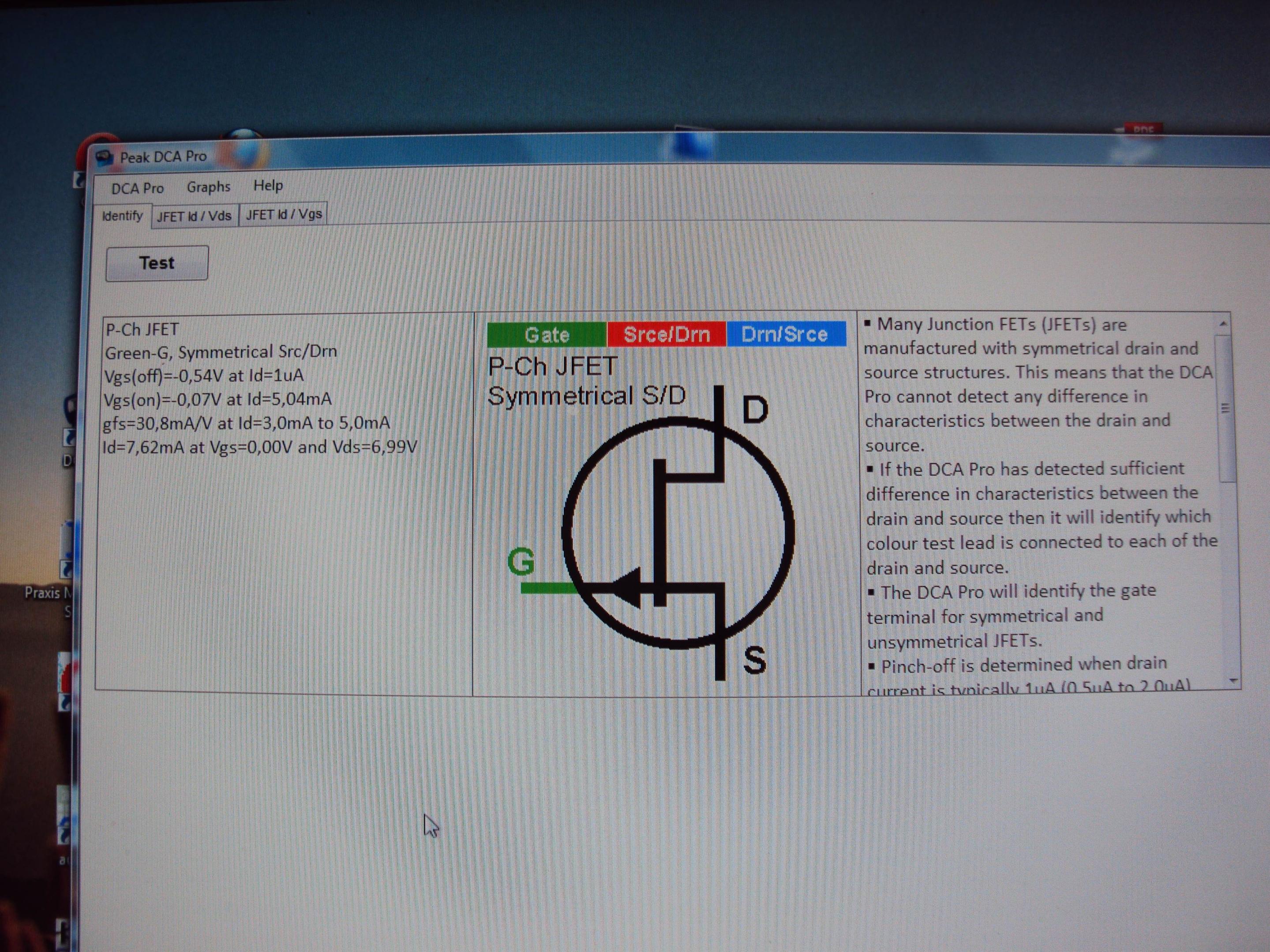Click 'gfs=30,8mA/V' result line

point(246,423)
